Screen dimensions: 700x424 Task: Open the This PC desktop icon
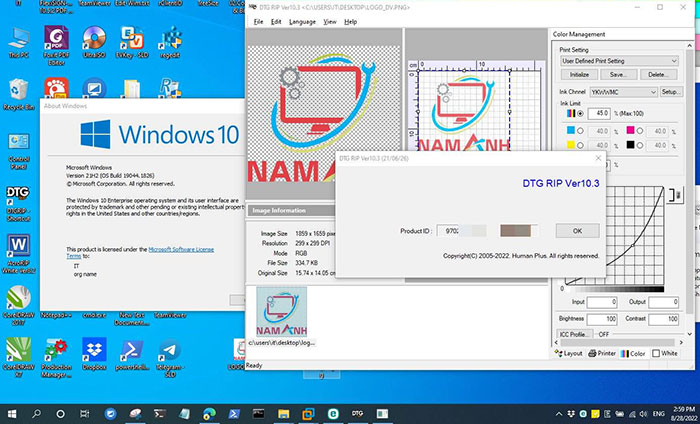(x=17, y=38)
